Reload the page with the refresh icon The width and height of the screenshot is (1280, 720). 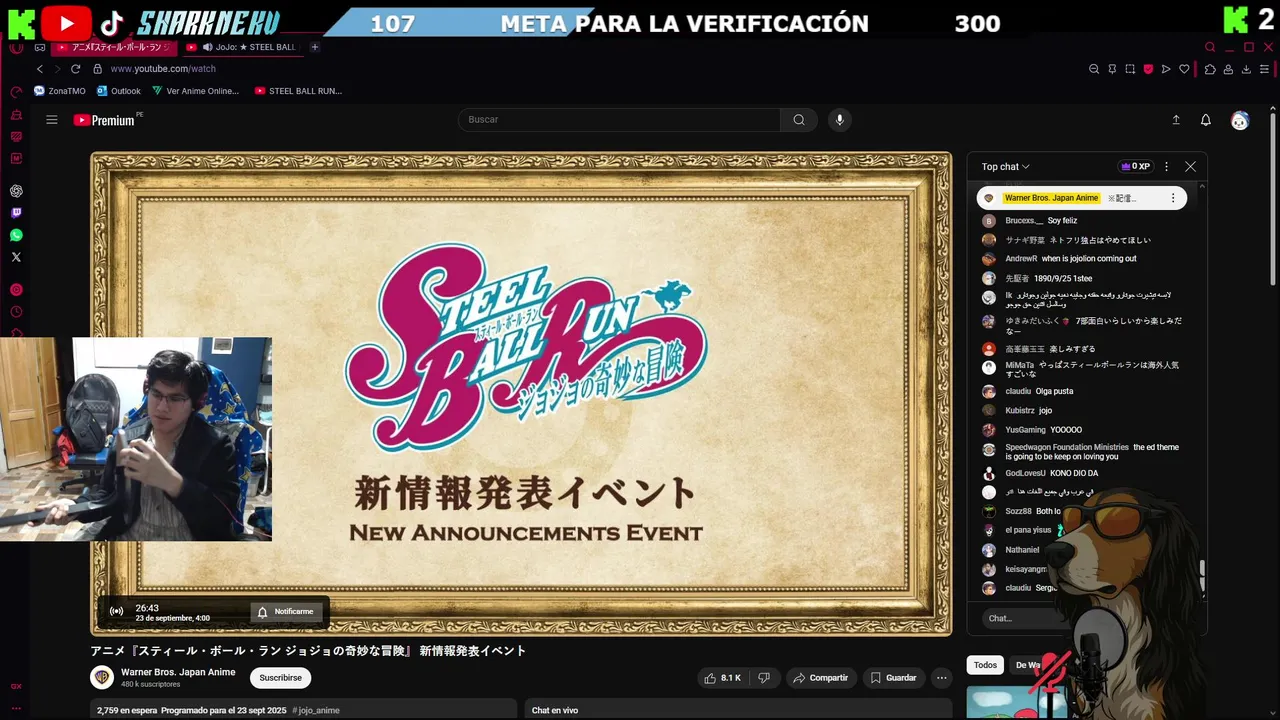click(75, 69)
